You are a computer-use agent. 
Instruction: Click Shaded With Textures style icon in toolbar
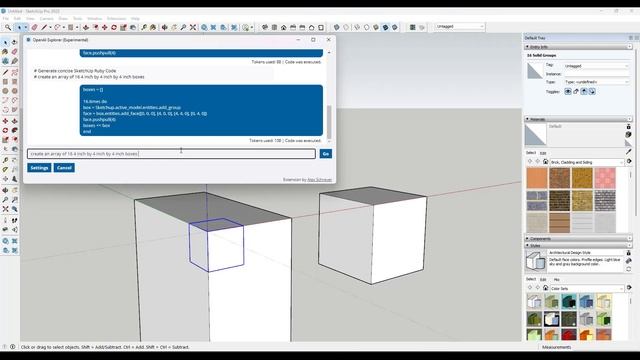(x=385, y=27)
